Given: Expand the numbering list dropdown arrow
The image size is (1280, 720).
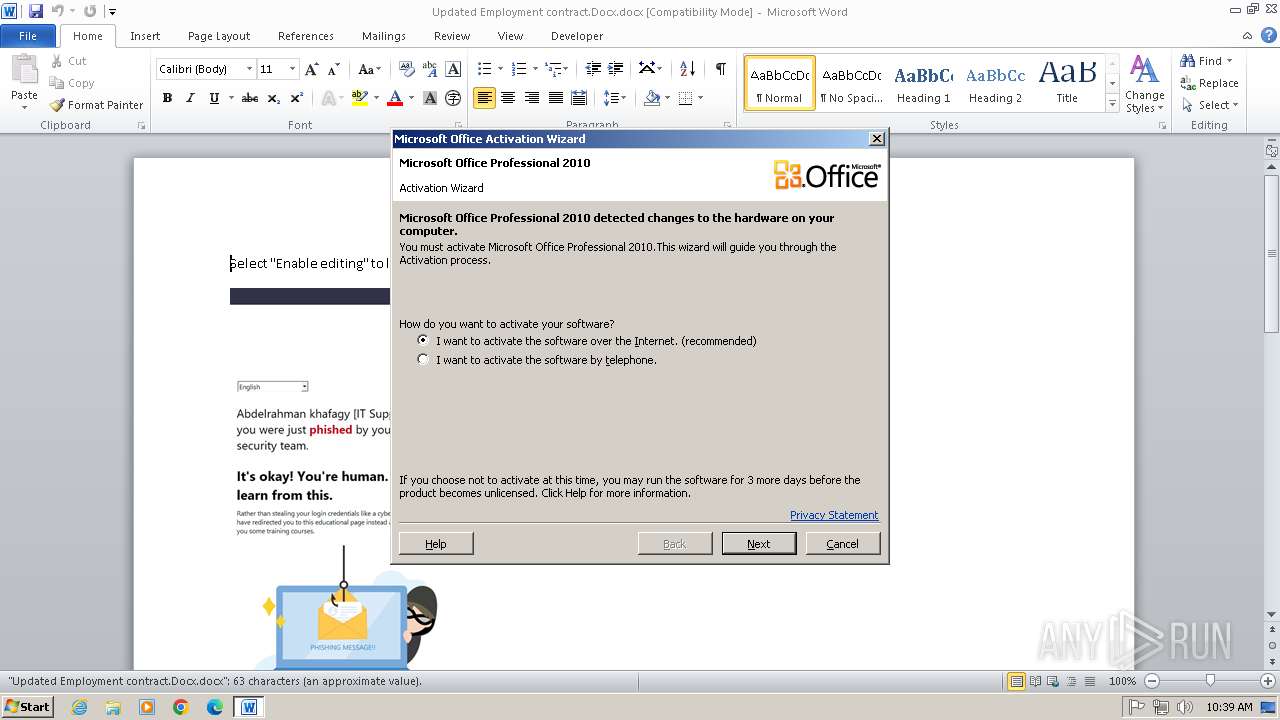Looking at the screenshot, I should click(535, 69).
